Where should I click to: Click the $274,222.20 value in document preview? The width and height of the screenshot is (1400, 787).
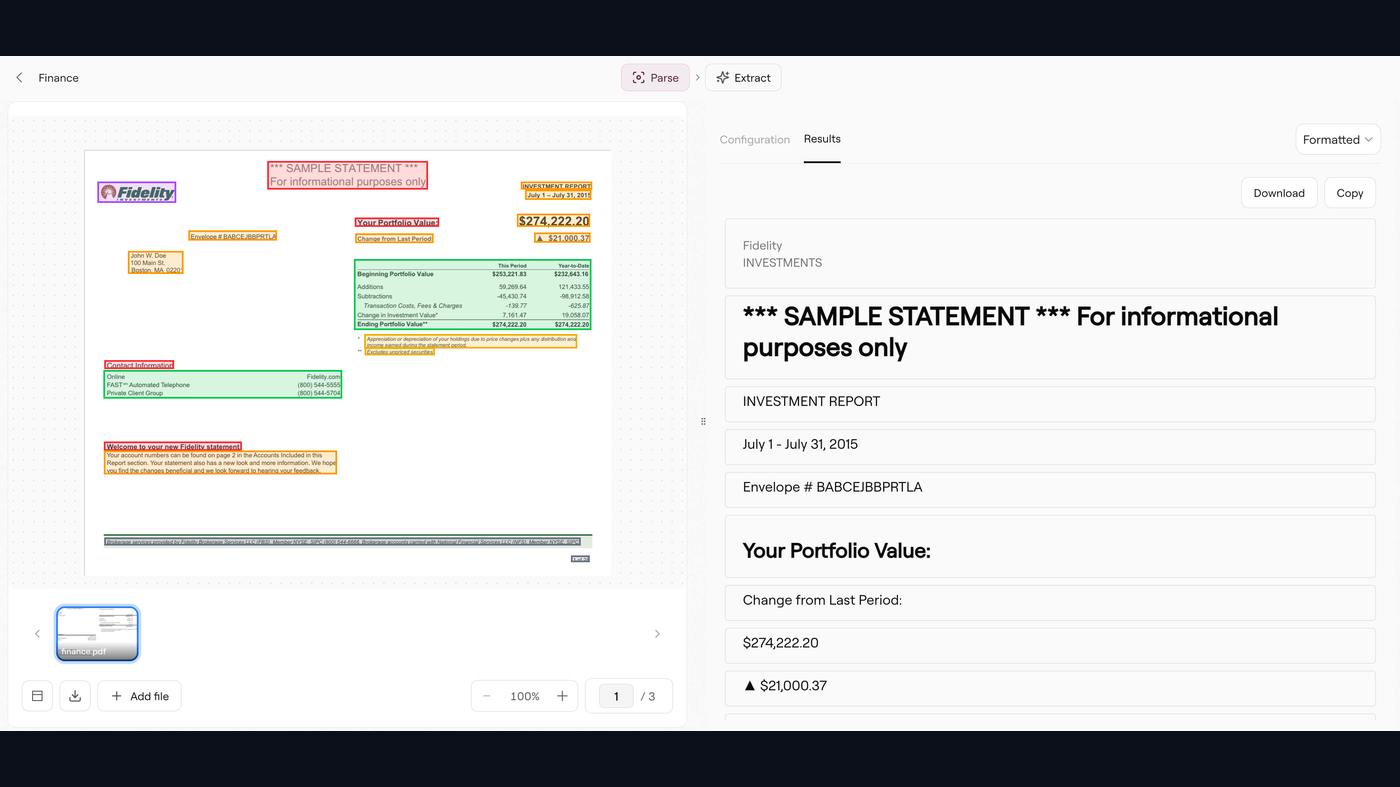(554, 221)
